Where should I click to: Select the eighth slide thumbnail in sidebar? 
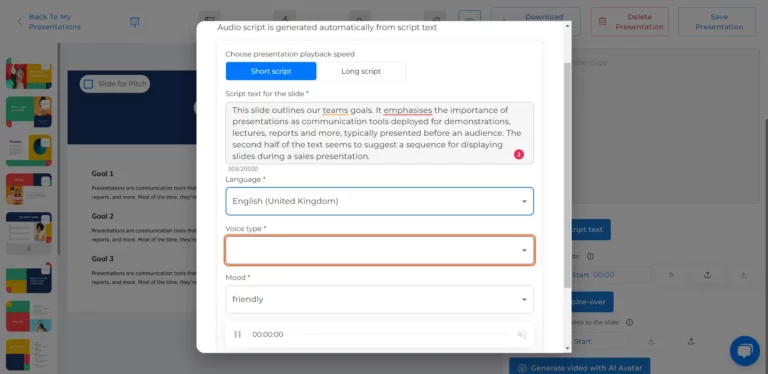[28, 354]
